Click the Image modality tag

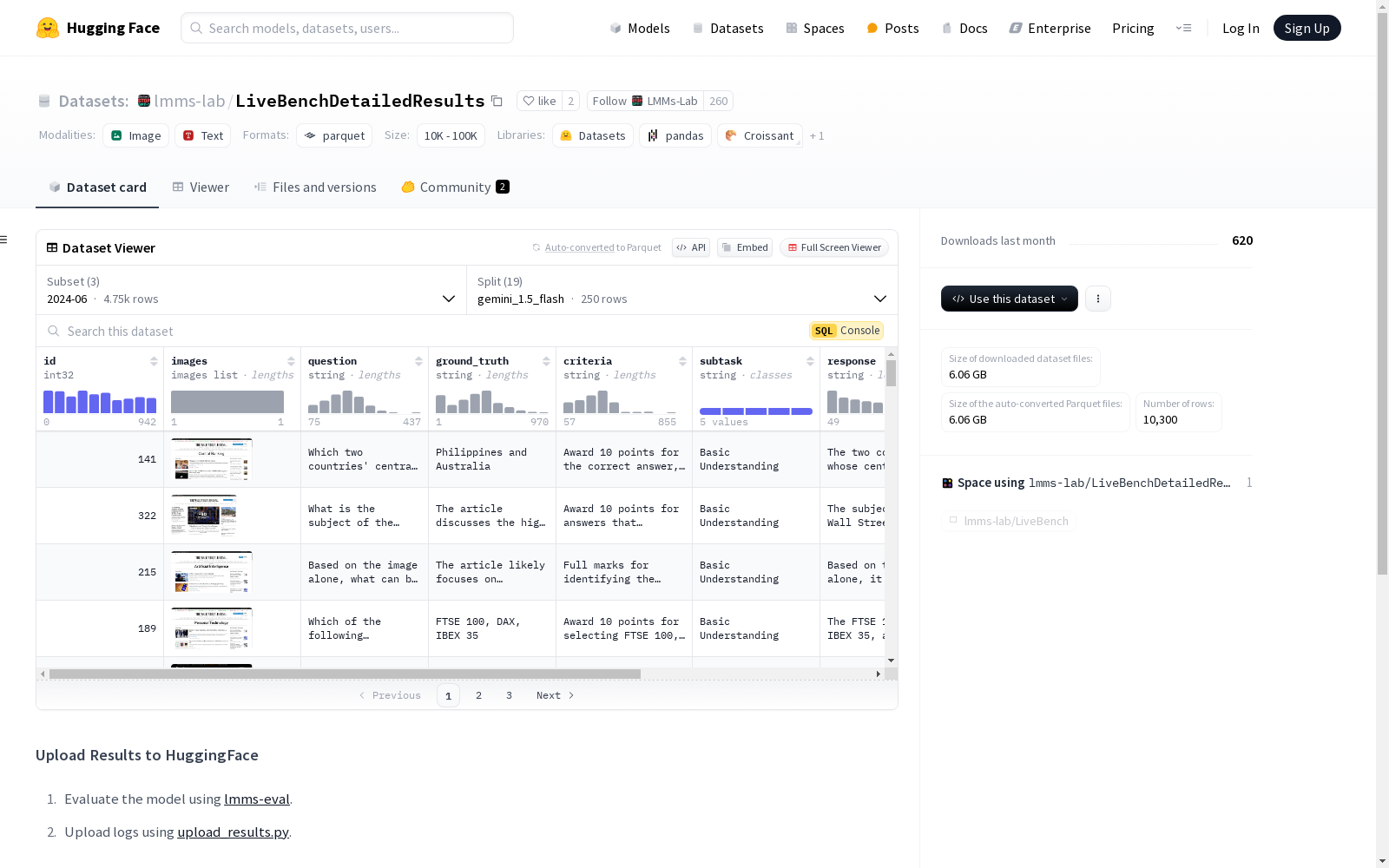pos(135,135)
